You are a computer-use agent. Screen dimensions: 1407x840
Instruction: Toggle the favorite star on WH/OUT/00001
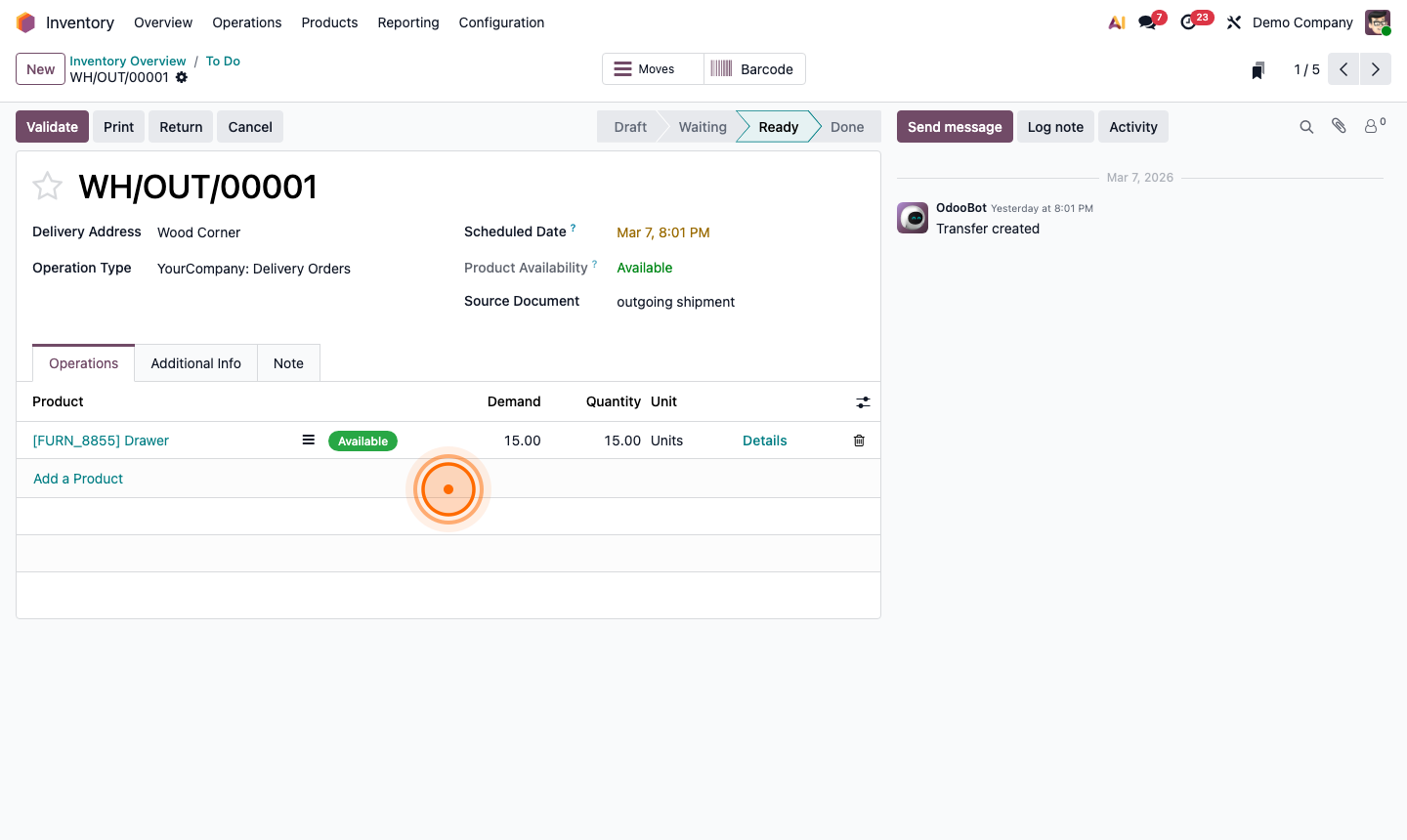(x=47, y=186)
